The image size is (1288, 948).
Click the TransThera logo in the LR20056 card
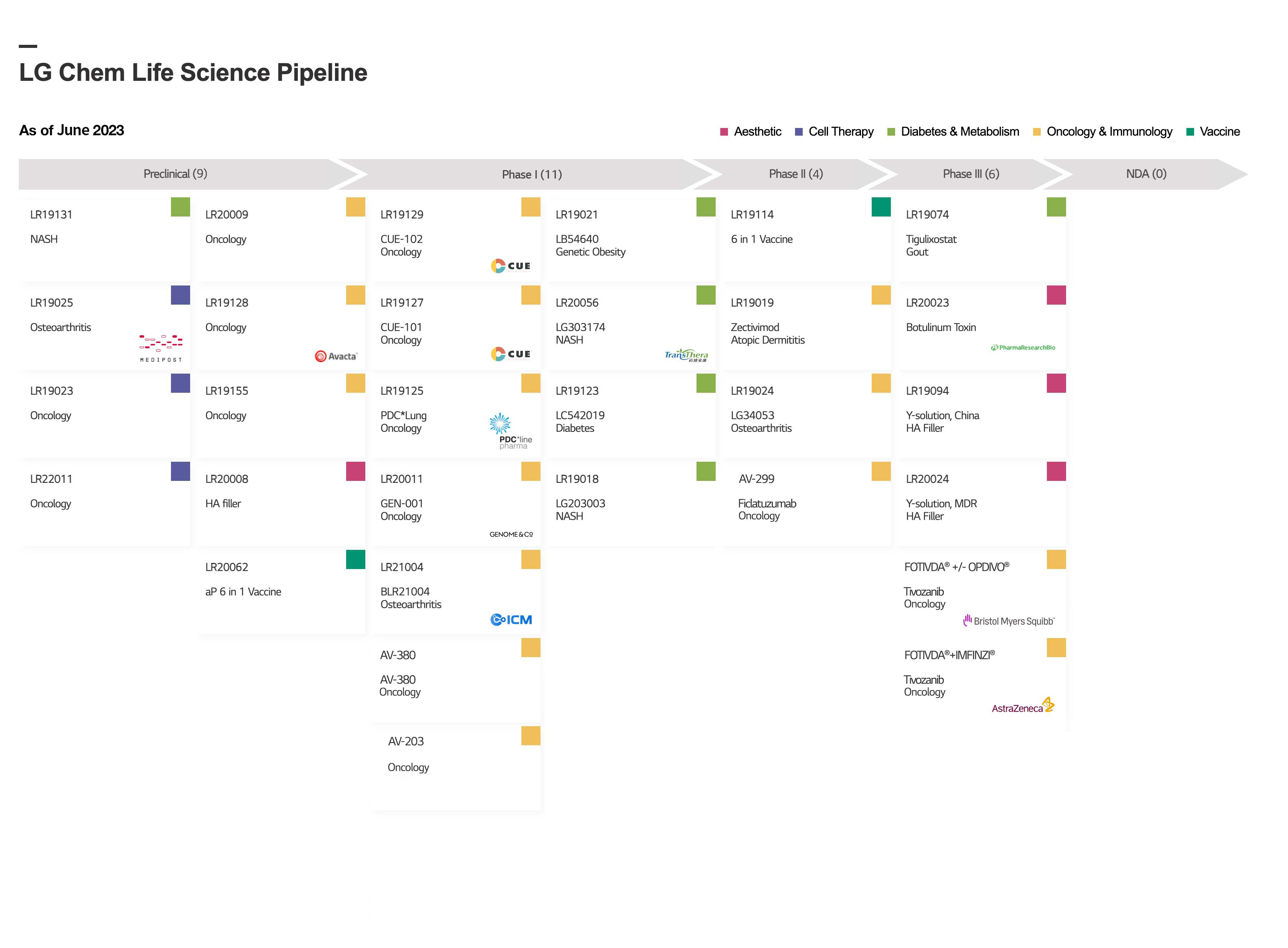pos(686,355)
